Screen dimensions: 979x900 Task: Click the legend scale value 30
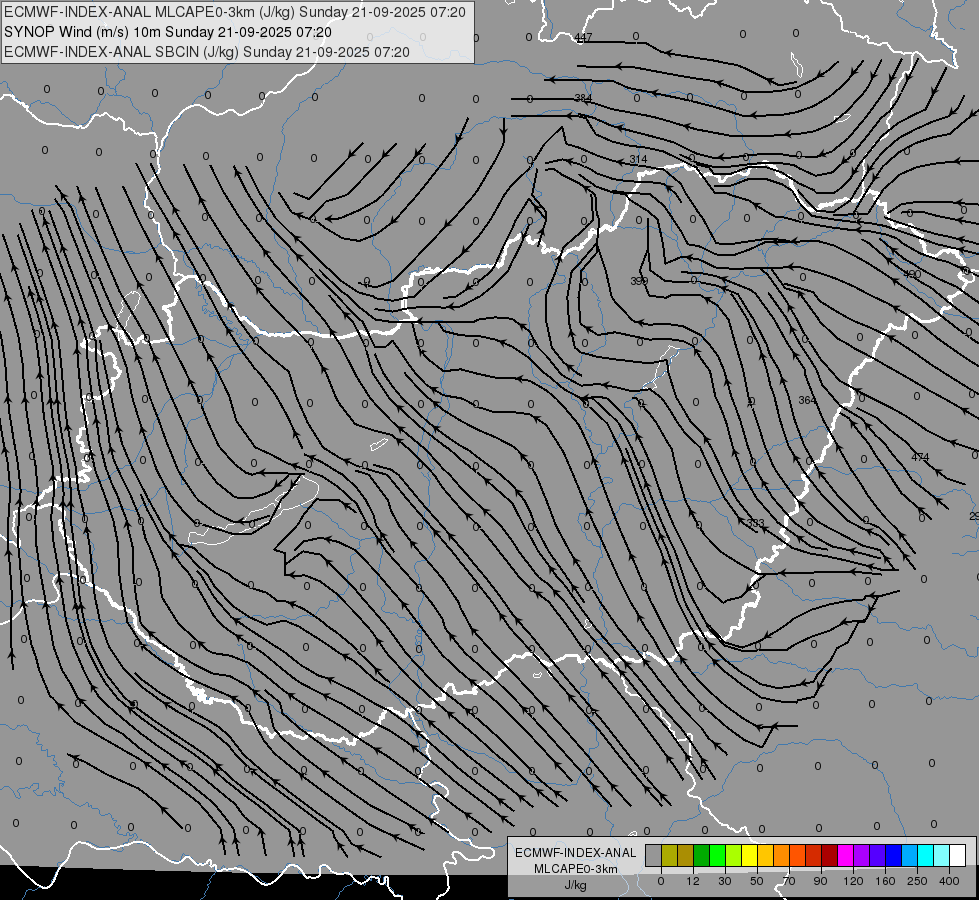click(x=725, y=881)
